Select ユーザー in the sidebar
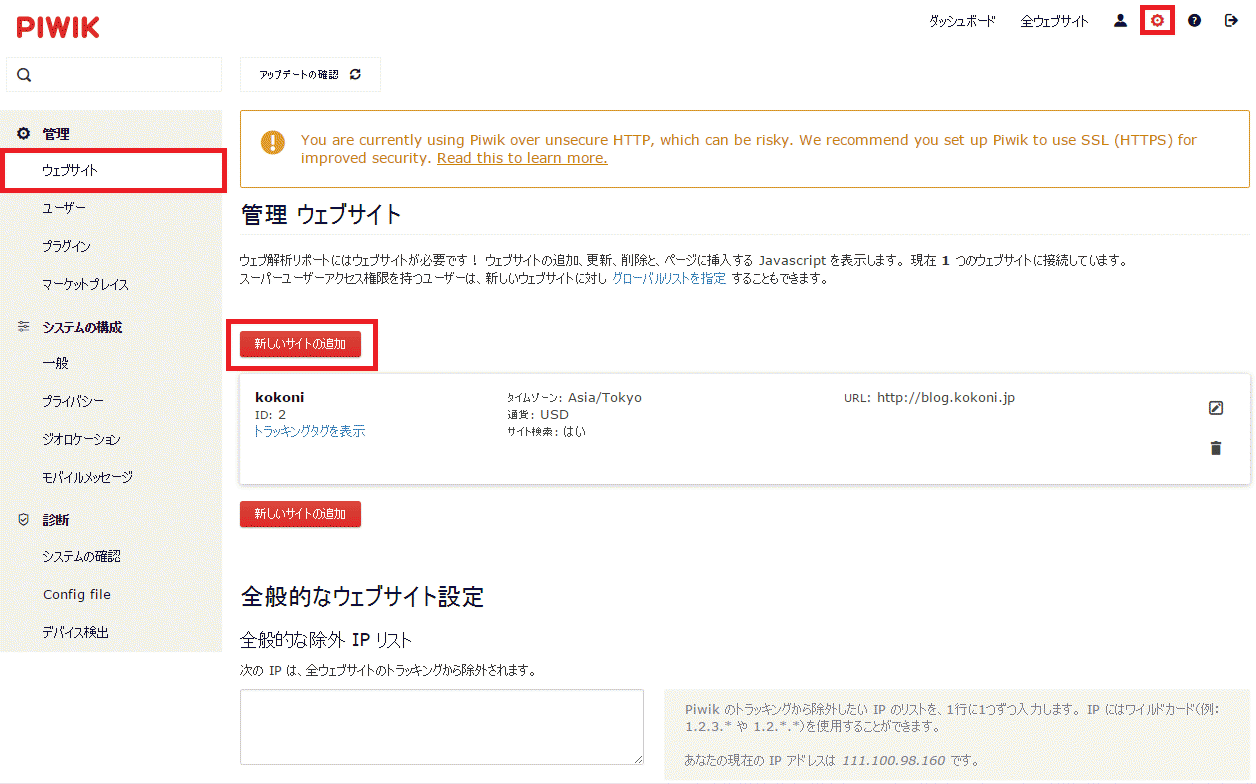1256x784 pixels. coord(64,208)
